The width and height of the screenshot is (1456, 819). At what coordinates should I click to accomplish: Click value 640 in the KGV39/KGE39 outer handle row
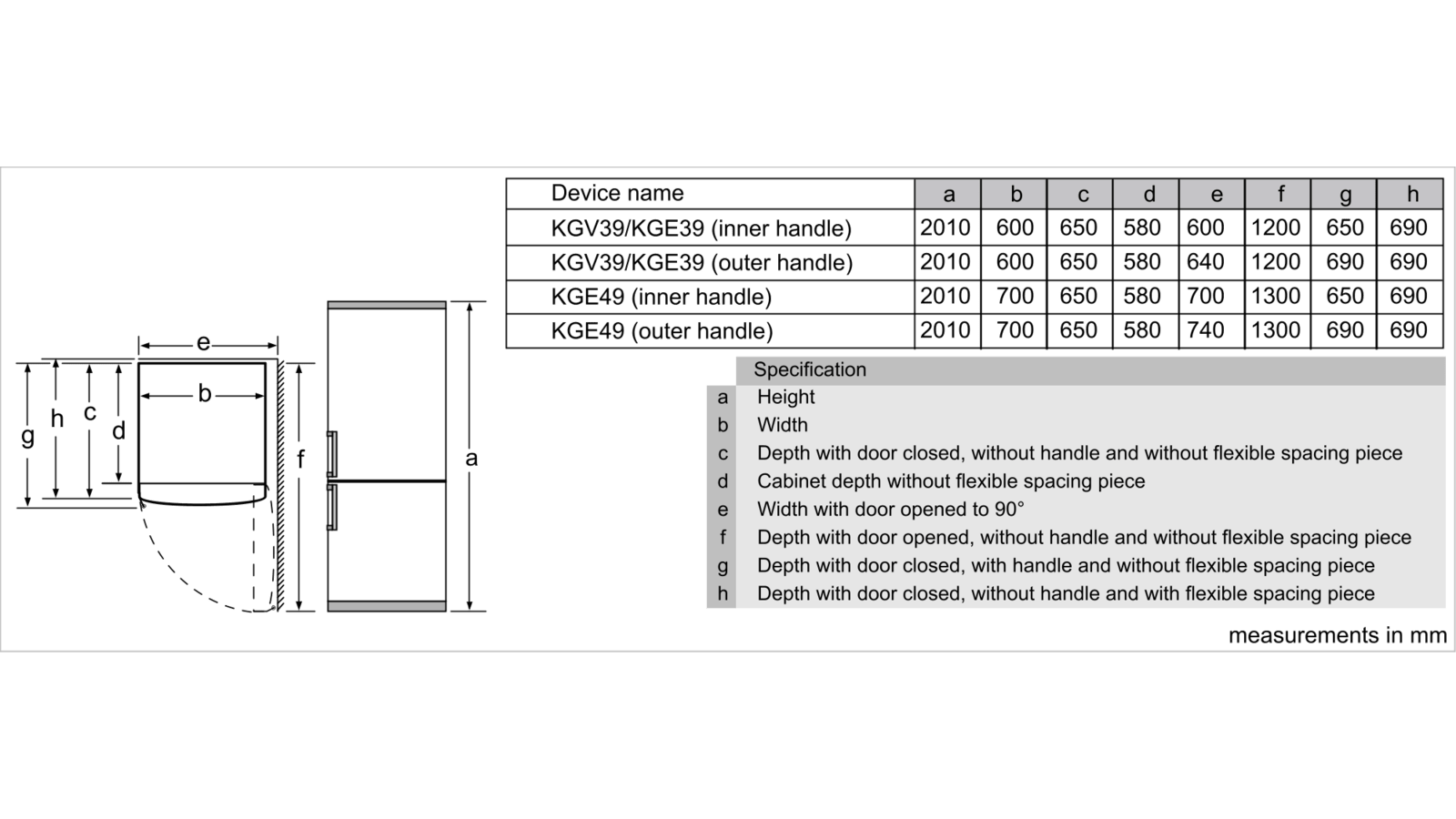[1206, 262]
